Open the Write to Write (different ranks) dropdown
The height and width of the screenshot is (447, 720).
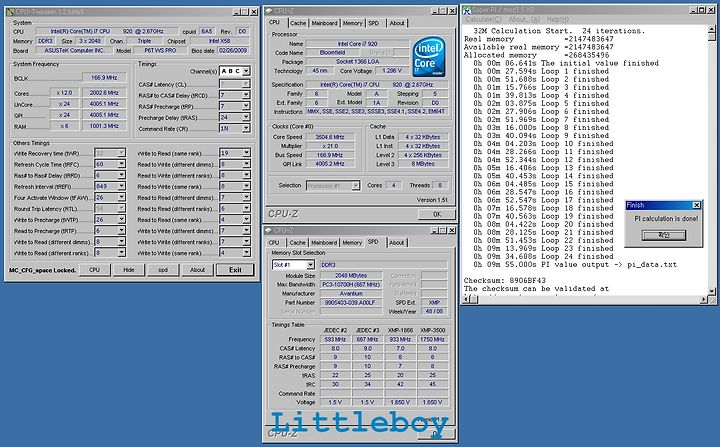click(x=247, y=242)
